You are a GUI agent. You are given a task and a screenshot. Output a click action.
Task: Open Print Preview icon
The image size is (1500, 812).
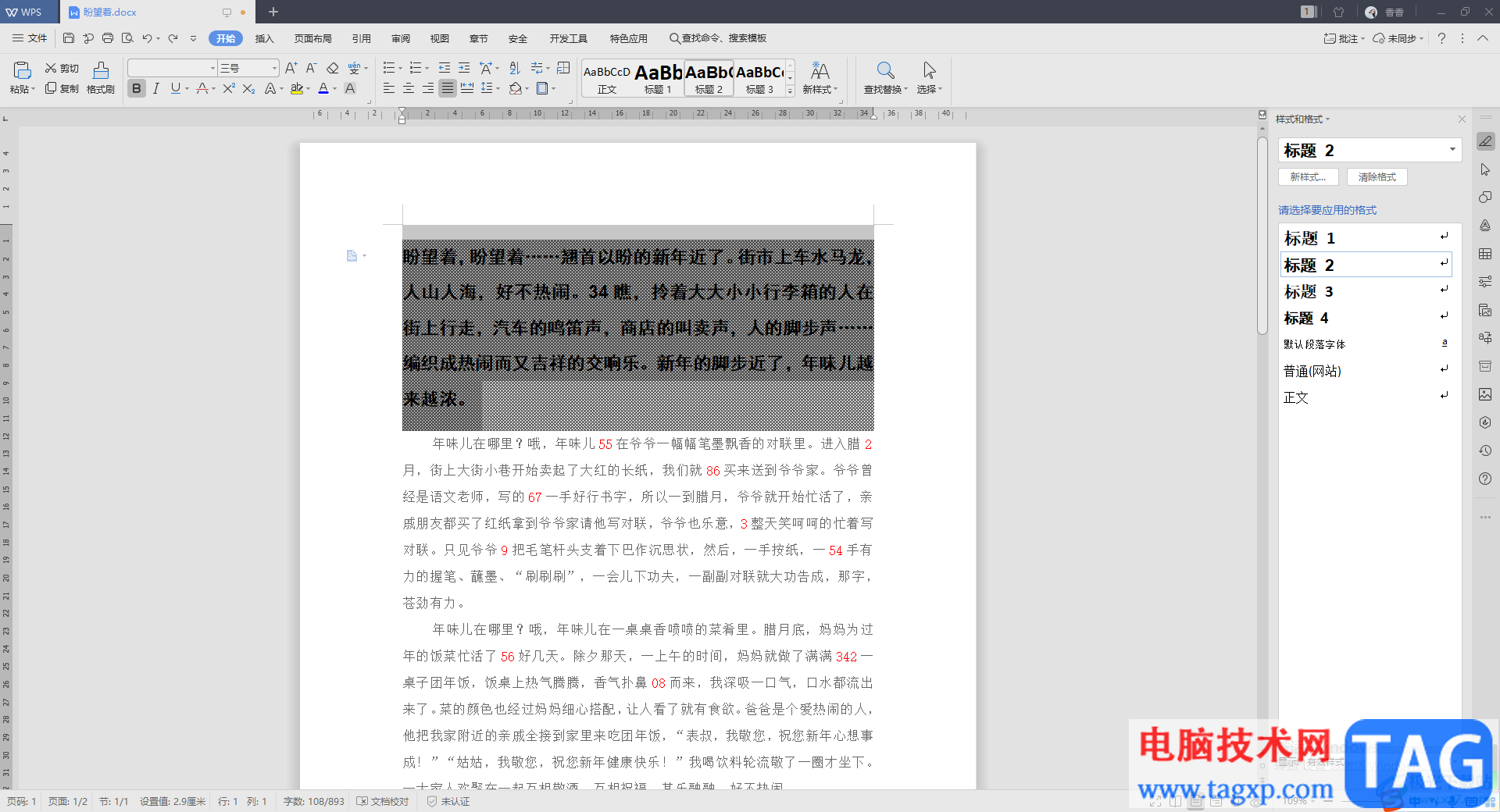click(x=127, y=38)
